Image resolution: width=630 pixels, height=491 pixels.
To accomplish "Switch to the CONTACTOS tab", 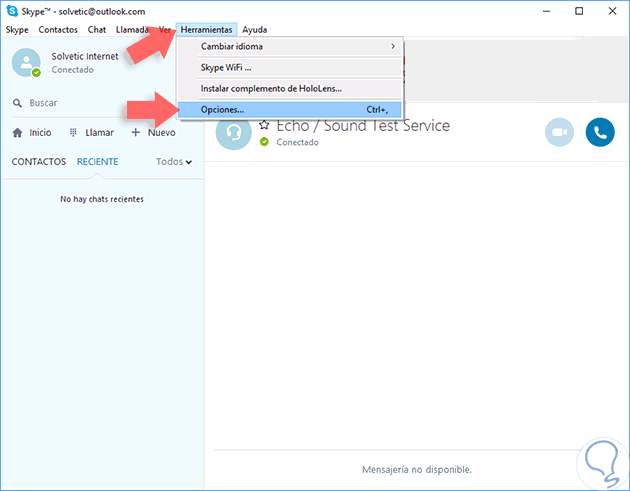I will 39,162.
